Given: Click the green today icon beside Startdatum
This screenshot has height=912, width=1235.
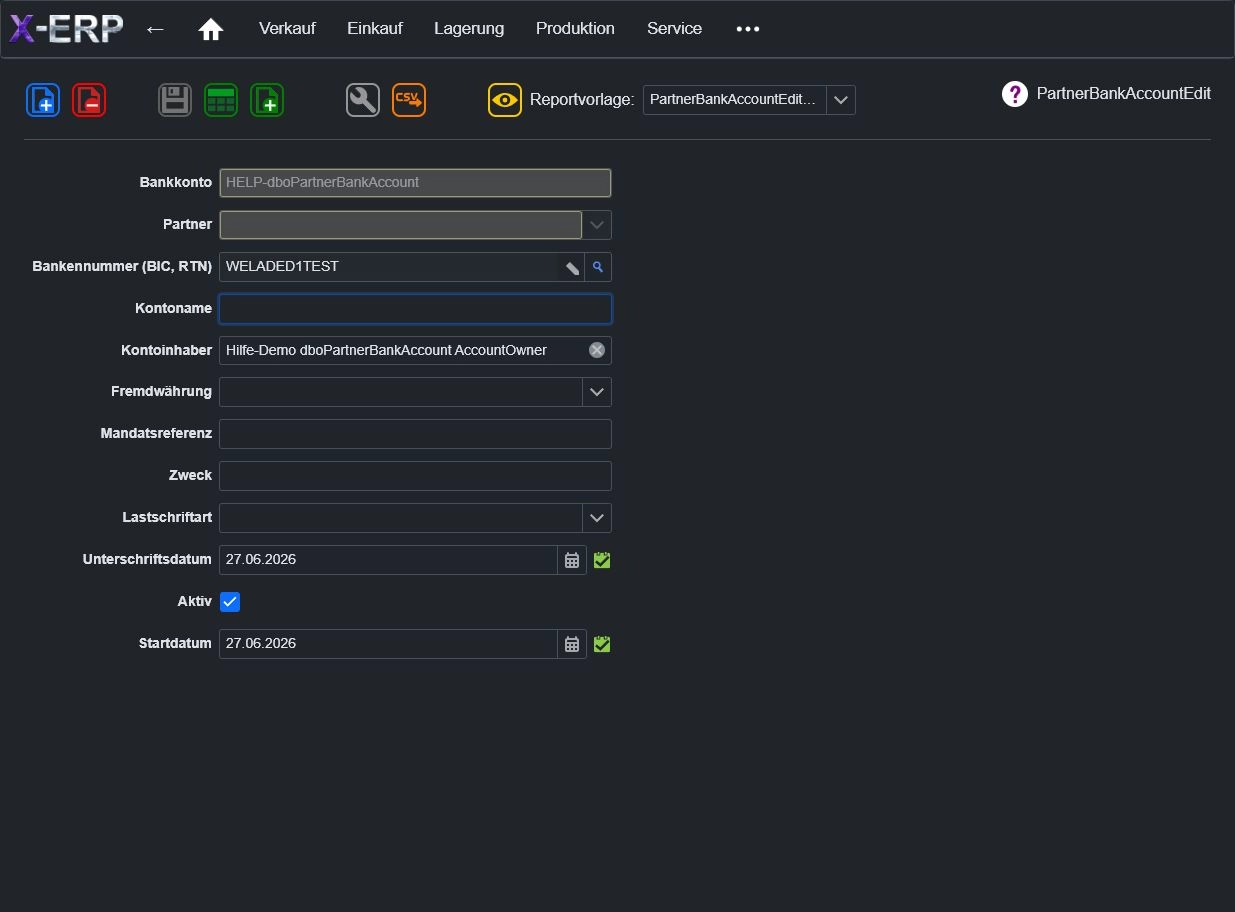Looking at the screenshot, I should 602,644.
